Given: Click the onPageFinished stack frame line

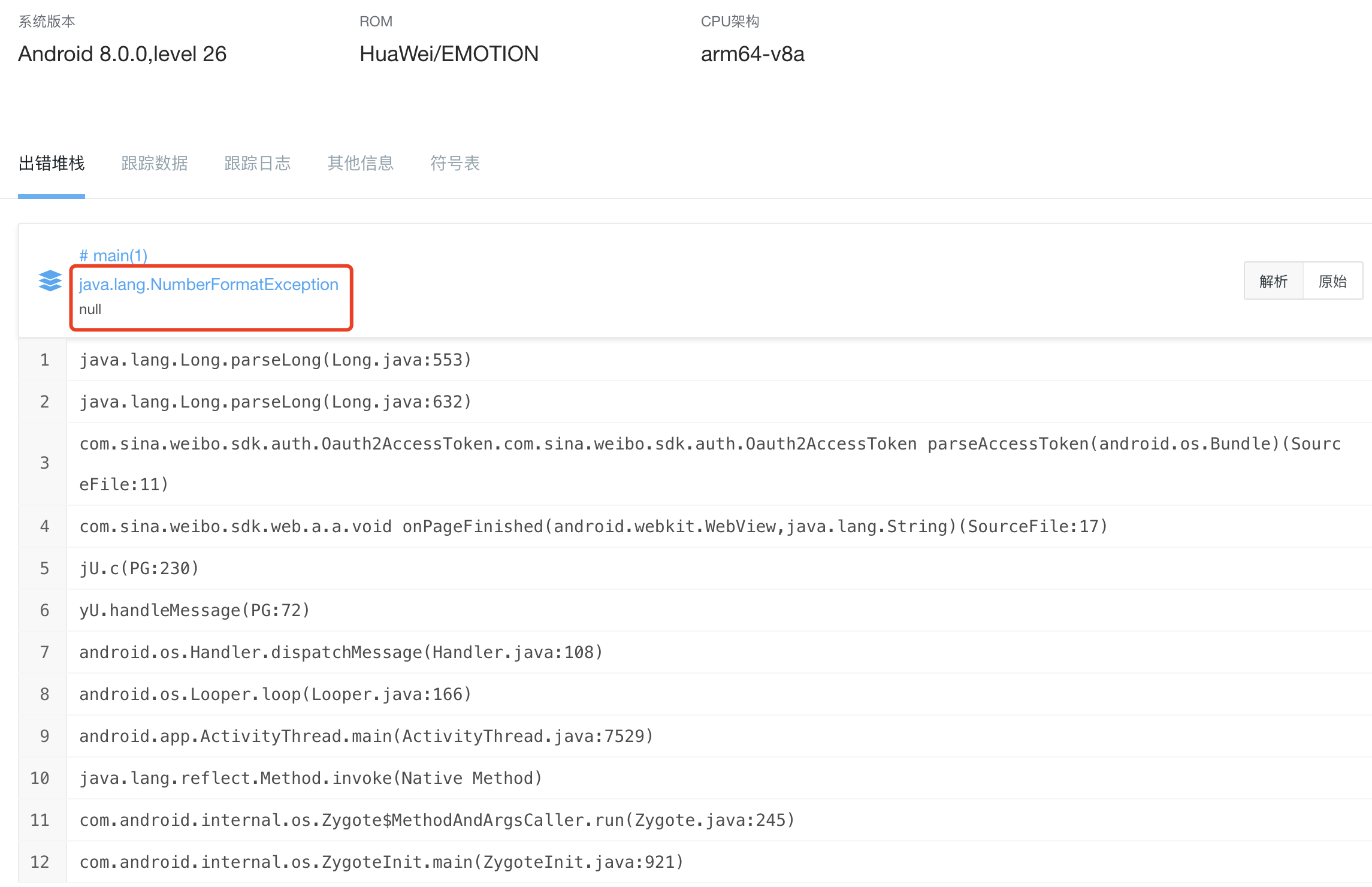Looking at the screenshot, I should [x=593, y=526].
